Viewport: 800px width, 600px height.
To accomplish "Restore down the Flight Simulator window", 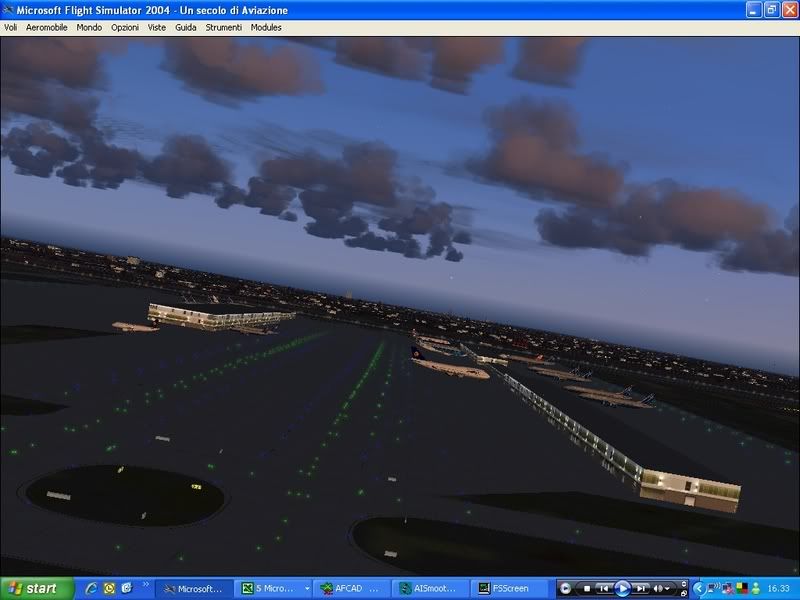I will pyautogui.click(x=771, y=10).
